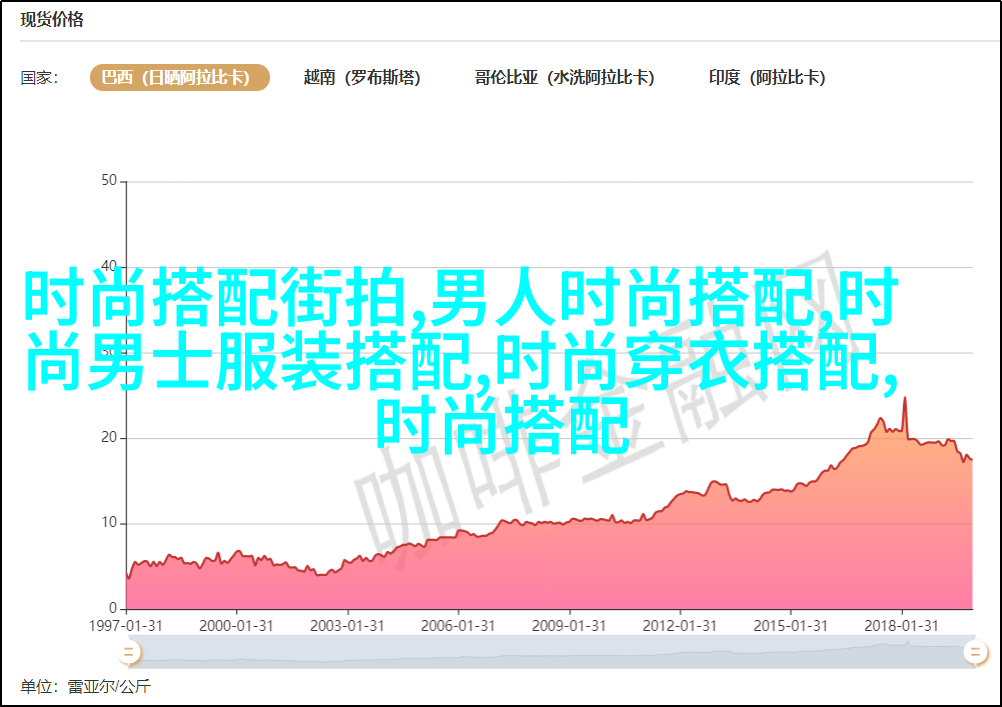Screen dimensions: 1002x707
Task: Click the 50 label on the y-axis
Action: coord(109,181)
